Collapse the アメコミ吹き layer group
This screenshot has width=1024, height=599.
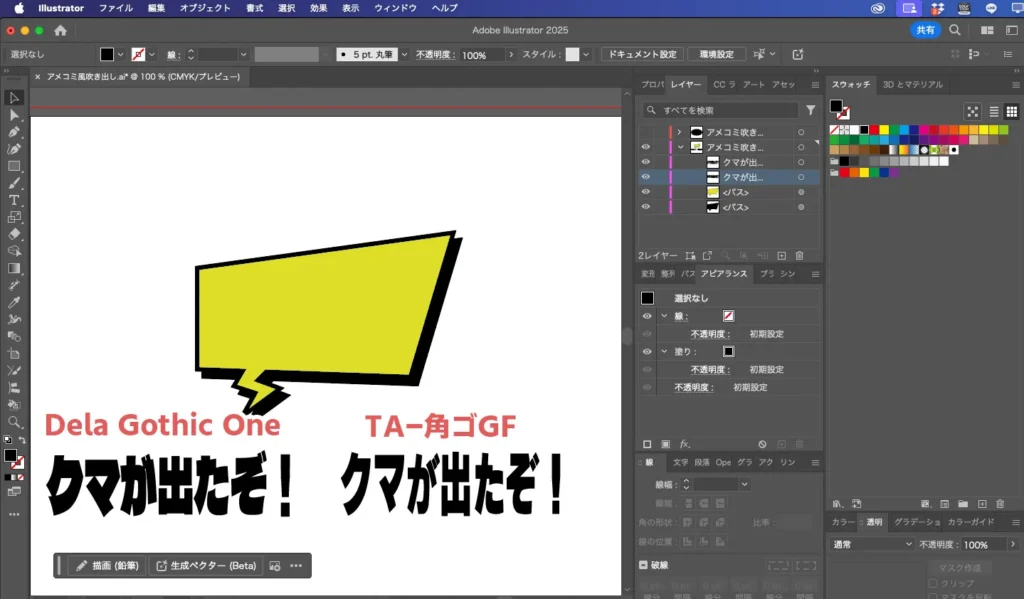(680, 147)
